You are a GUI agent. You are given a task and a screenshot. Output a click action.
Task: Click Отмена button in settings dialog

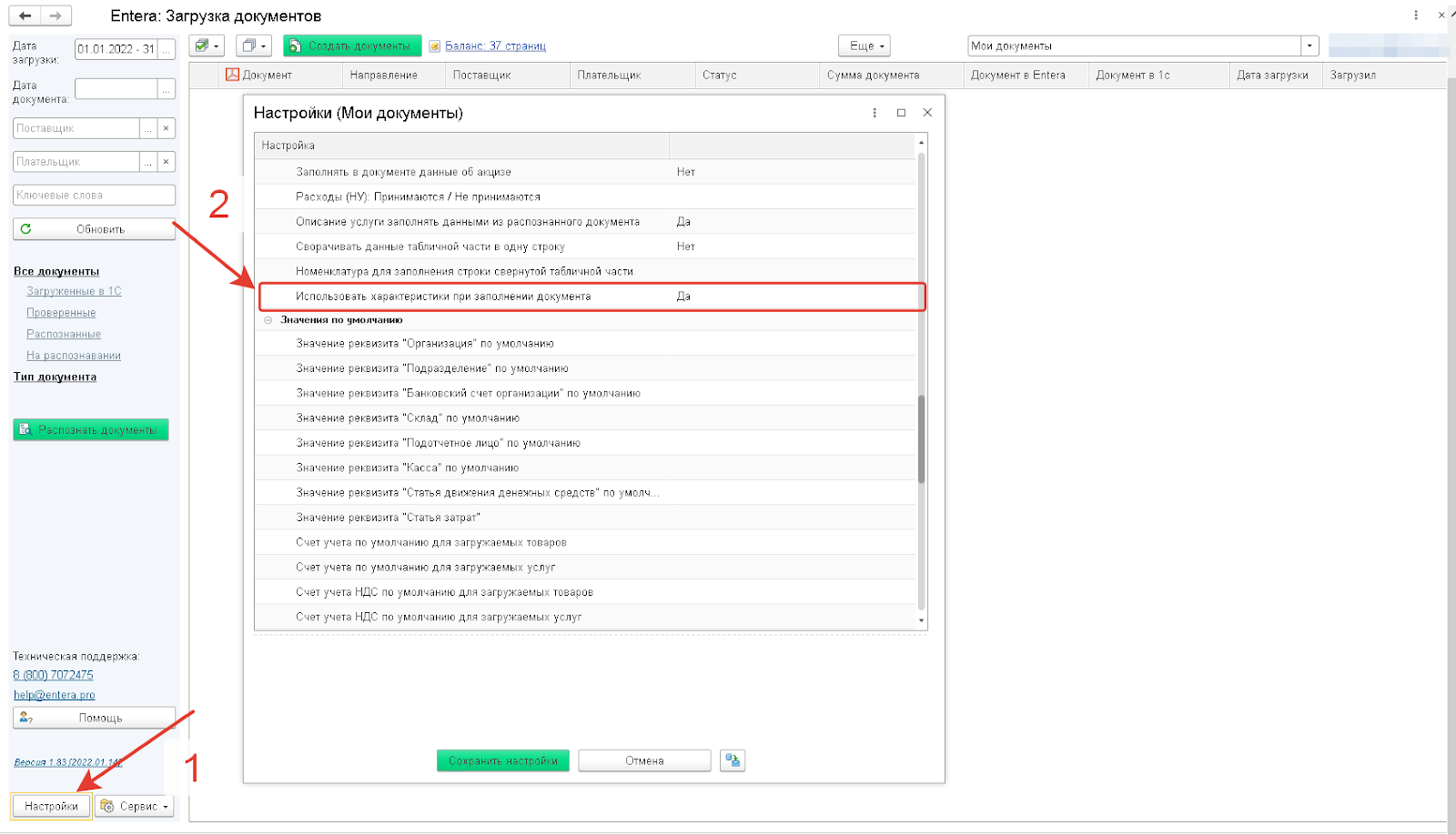pos(644,760)
